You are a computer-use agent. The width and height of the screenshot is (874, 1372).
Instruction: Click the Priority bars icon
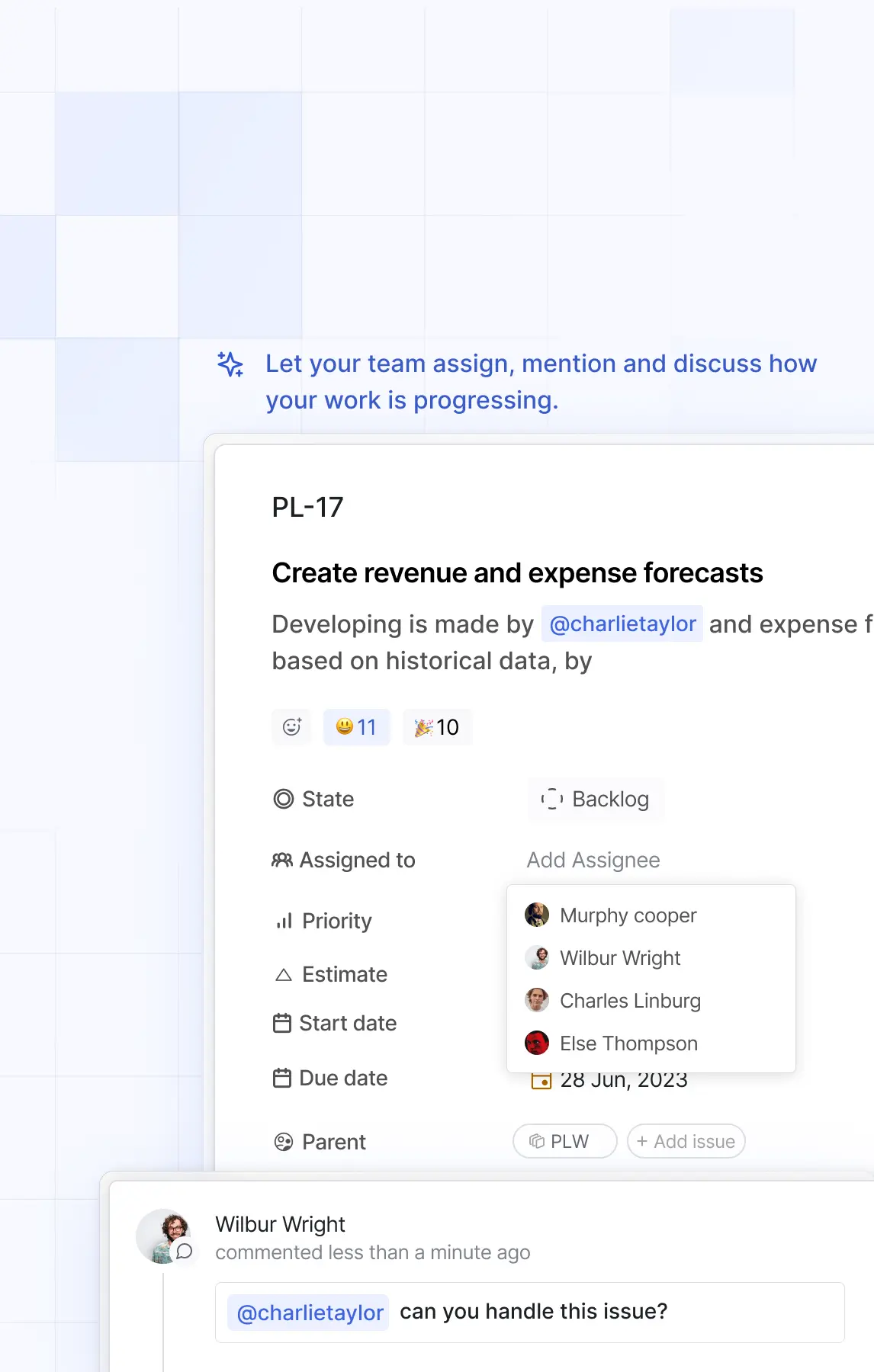[284, 921]
